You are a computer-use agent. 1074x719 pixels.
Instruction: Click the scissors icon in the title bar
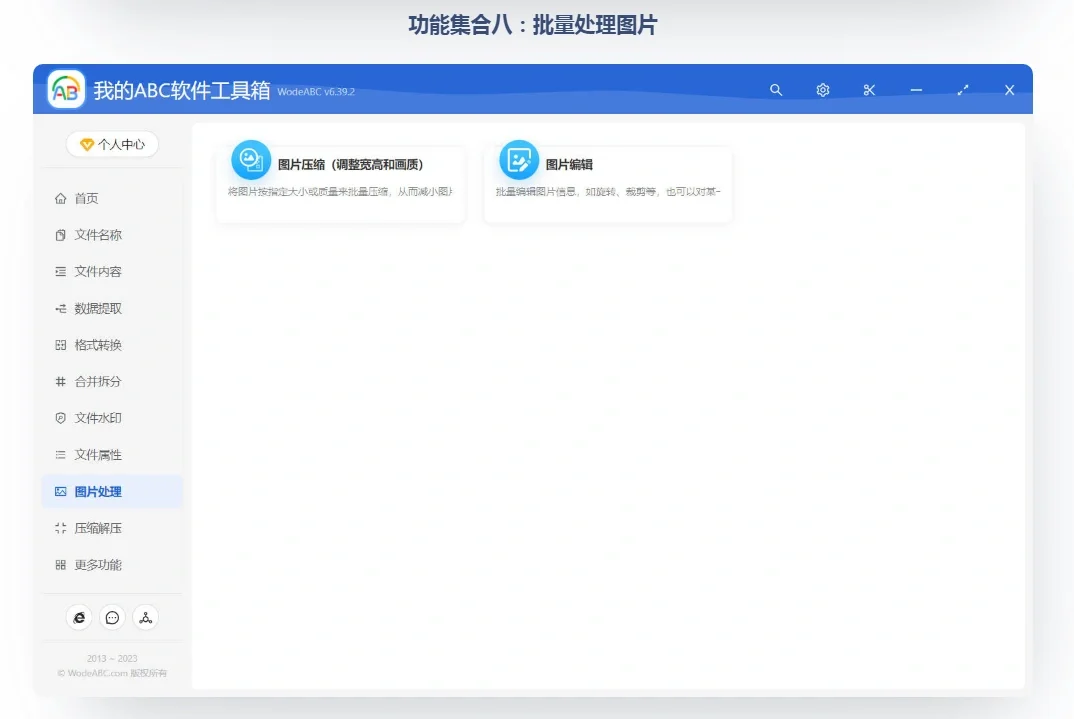coord(869,90)
